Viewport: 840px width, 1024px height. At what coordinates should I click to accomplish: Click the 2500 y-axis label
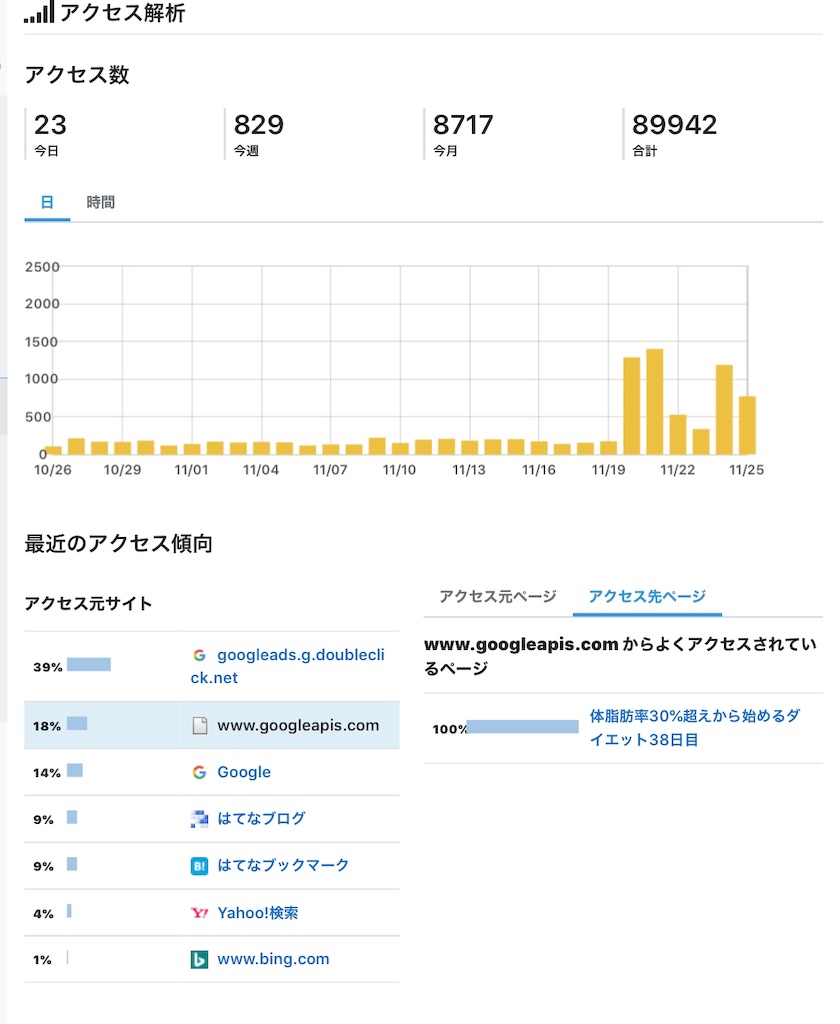(x=42, y=267)
